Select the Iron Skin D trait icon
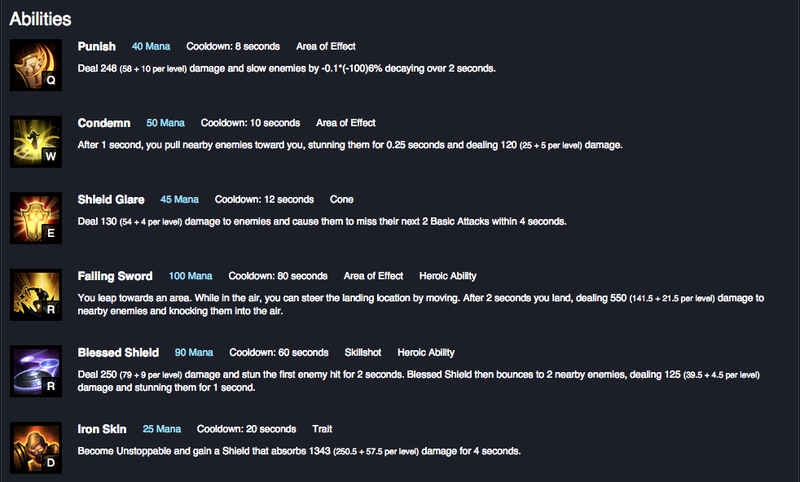 click(x=36, y=448)
